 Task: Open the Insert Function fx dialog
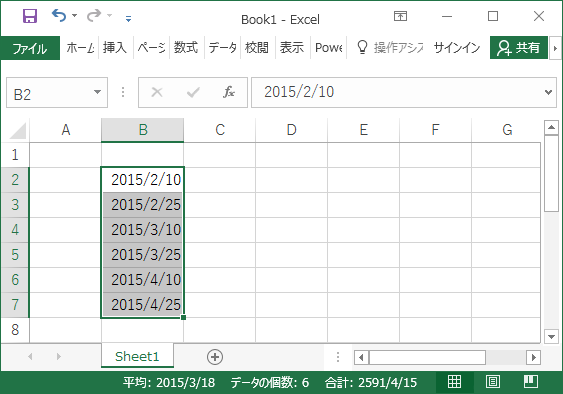point(228,92)
